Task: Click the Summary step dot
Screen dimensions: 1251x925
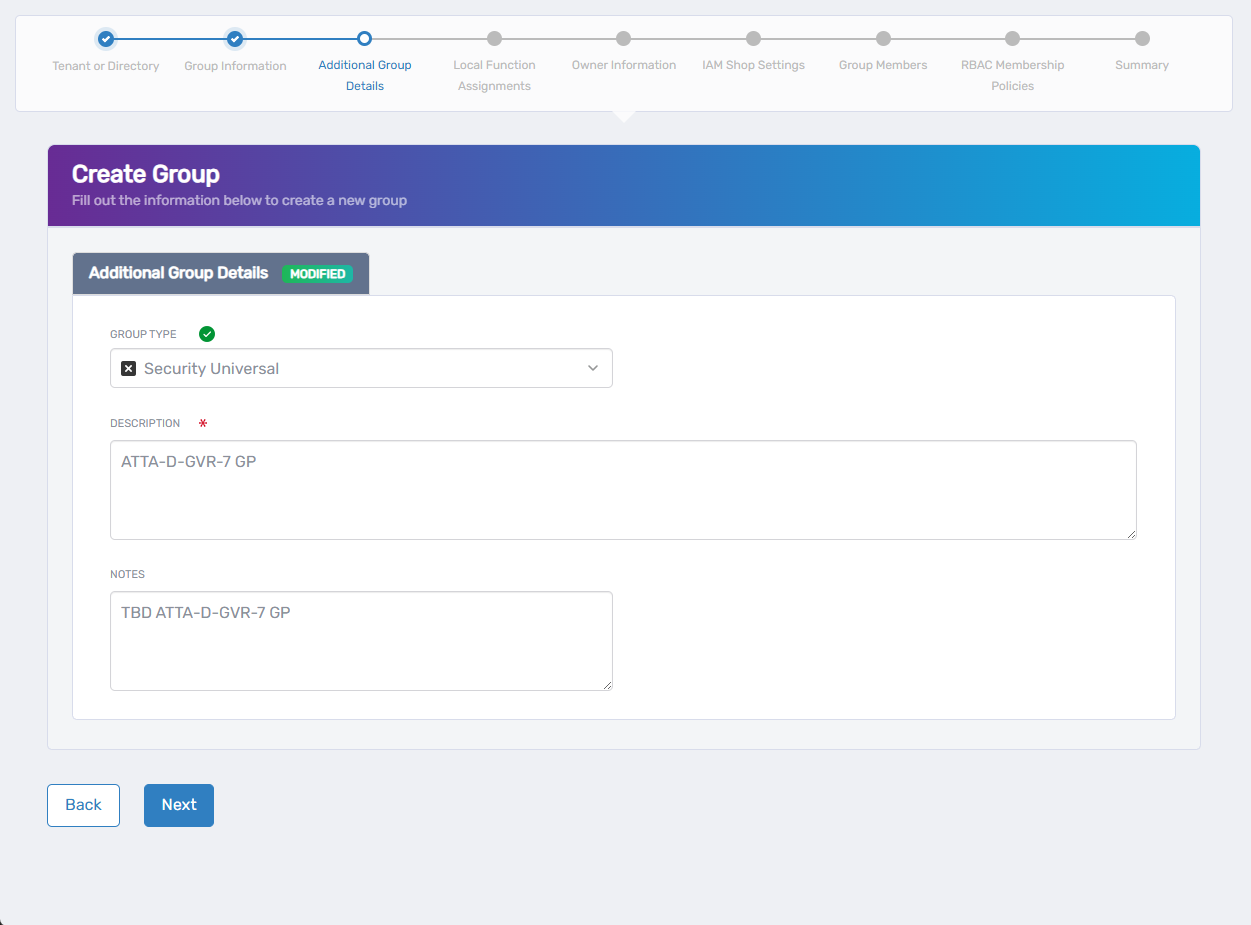Action: [x=1142, y=39]
